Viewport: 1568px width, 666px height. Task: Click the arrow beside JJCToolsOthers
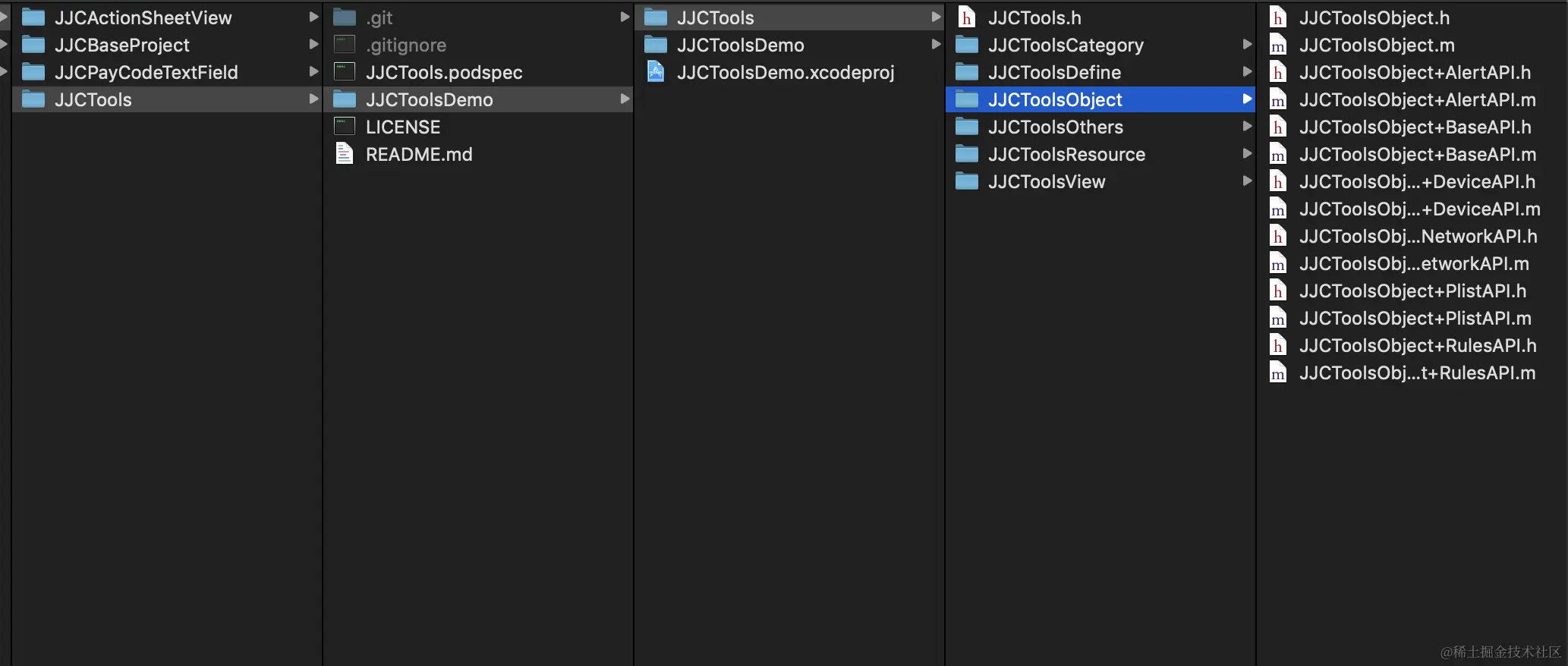pyautogui.click(x=1247, y=126)
